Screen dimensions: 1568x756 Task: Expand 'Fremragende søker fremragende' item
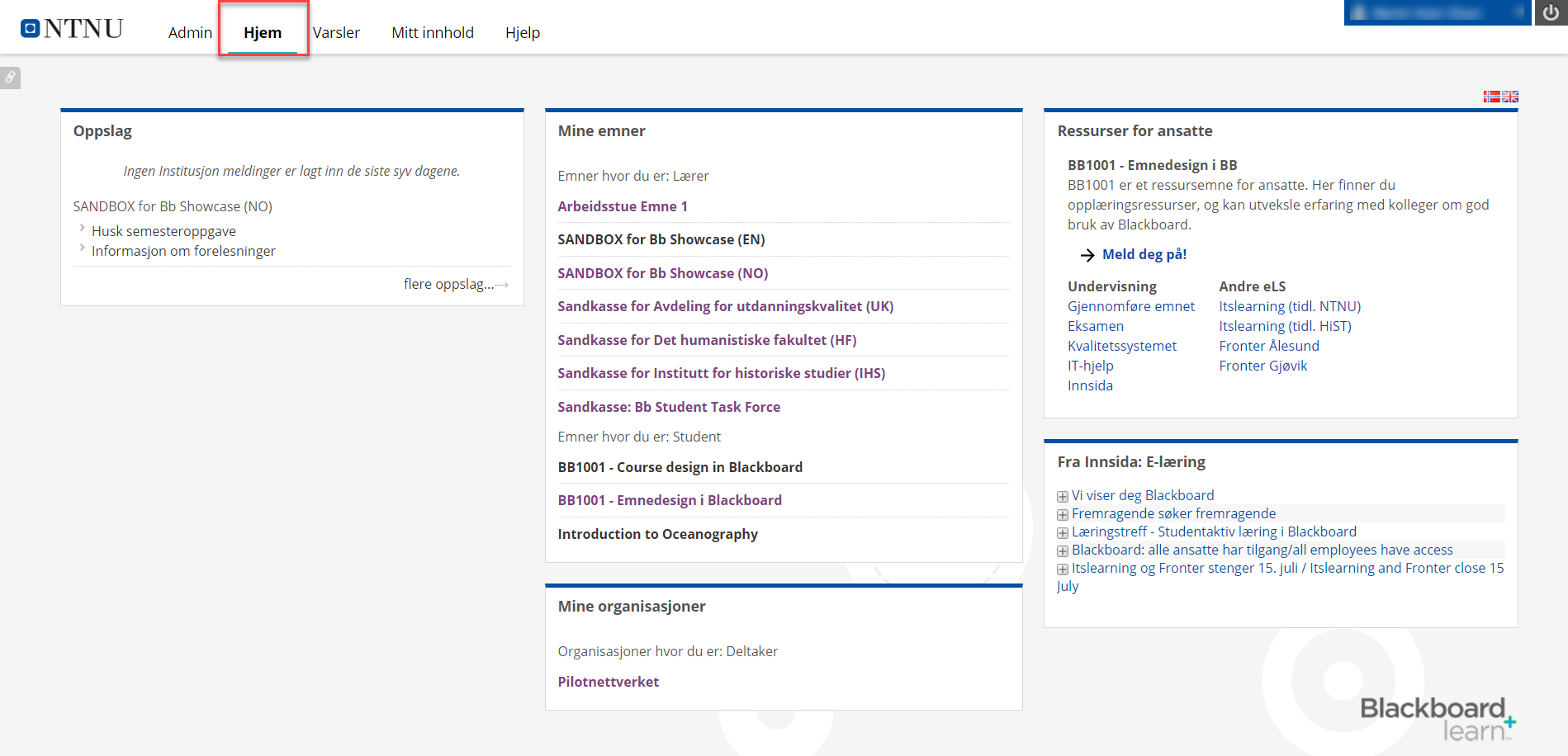pos(1063,514)
